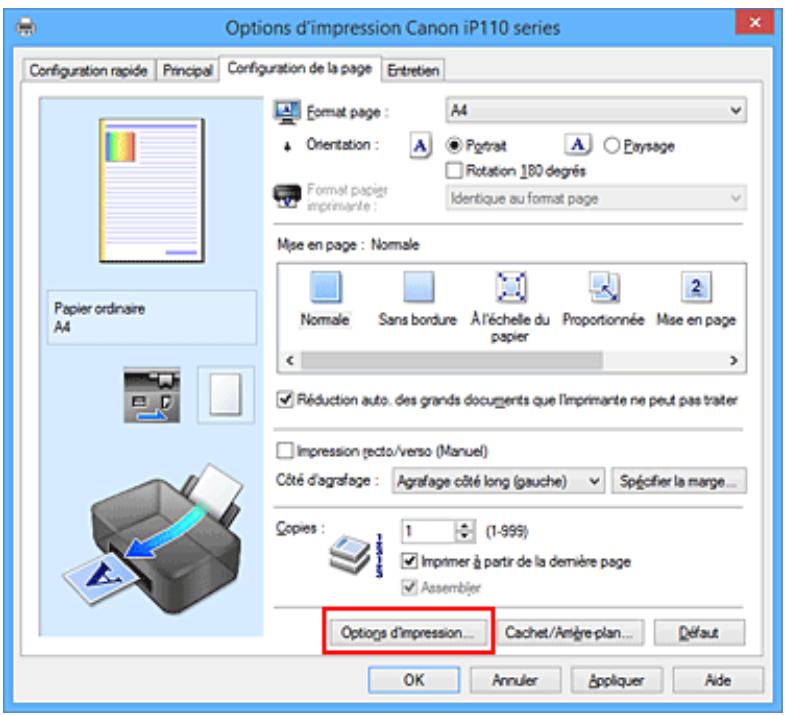The width and height of the screenshot is (785, 715).
Task: Click the Annuler button
Action: click(x=515, y=680)
